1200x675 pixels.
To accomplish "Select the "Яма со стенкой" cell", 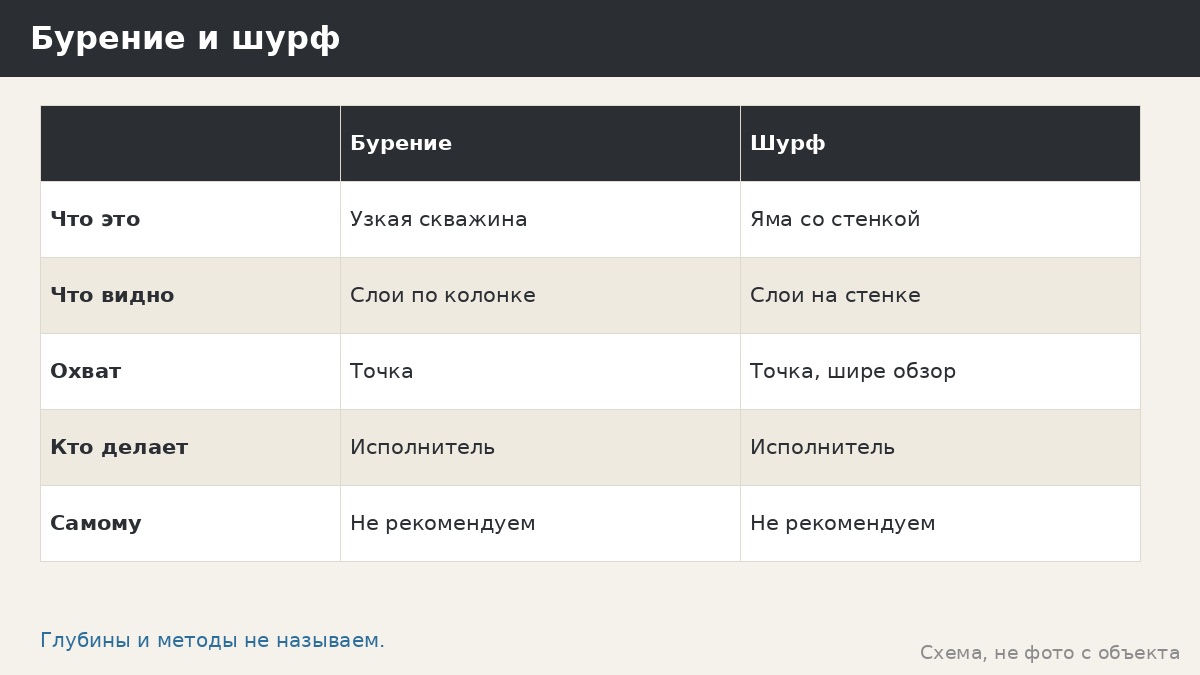I will pos(940,219).
